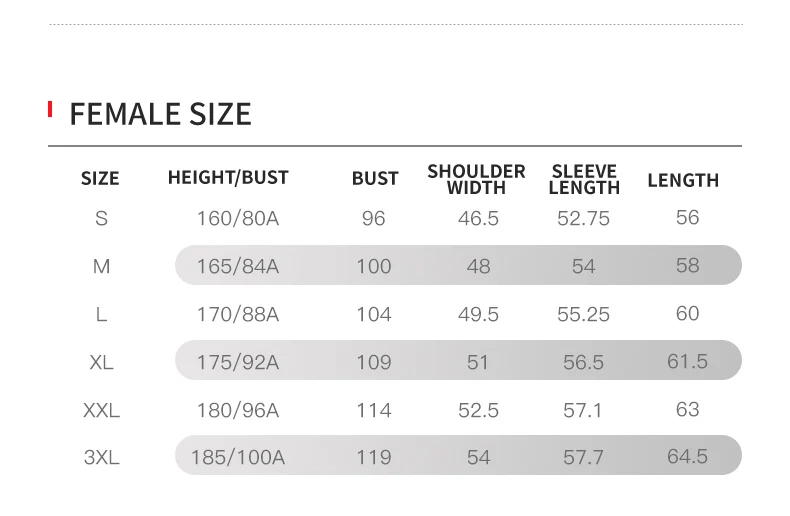Click the BUST column header
Image resolution: width=790 pixels, height=516 pixels.
point(375,178)
